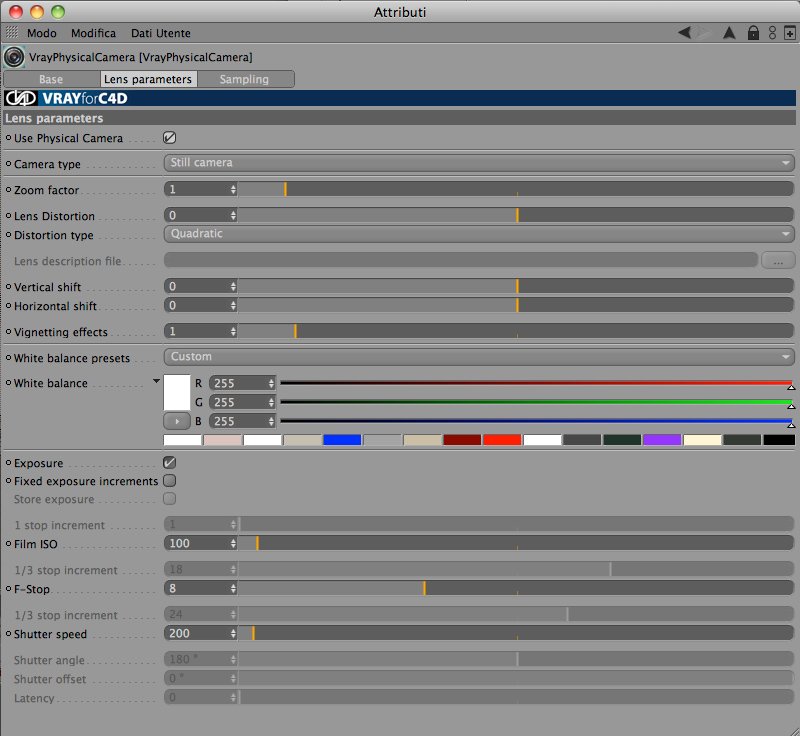This screenshot has height=736, width=800.
Task: Click the VrayPhysicalCamera object icon
Action: [x=14, y=57]
